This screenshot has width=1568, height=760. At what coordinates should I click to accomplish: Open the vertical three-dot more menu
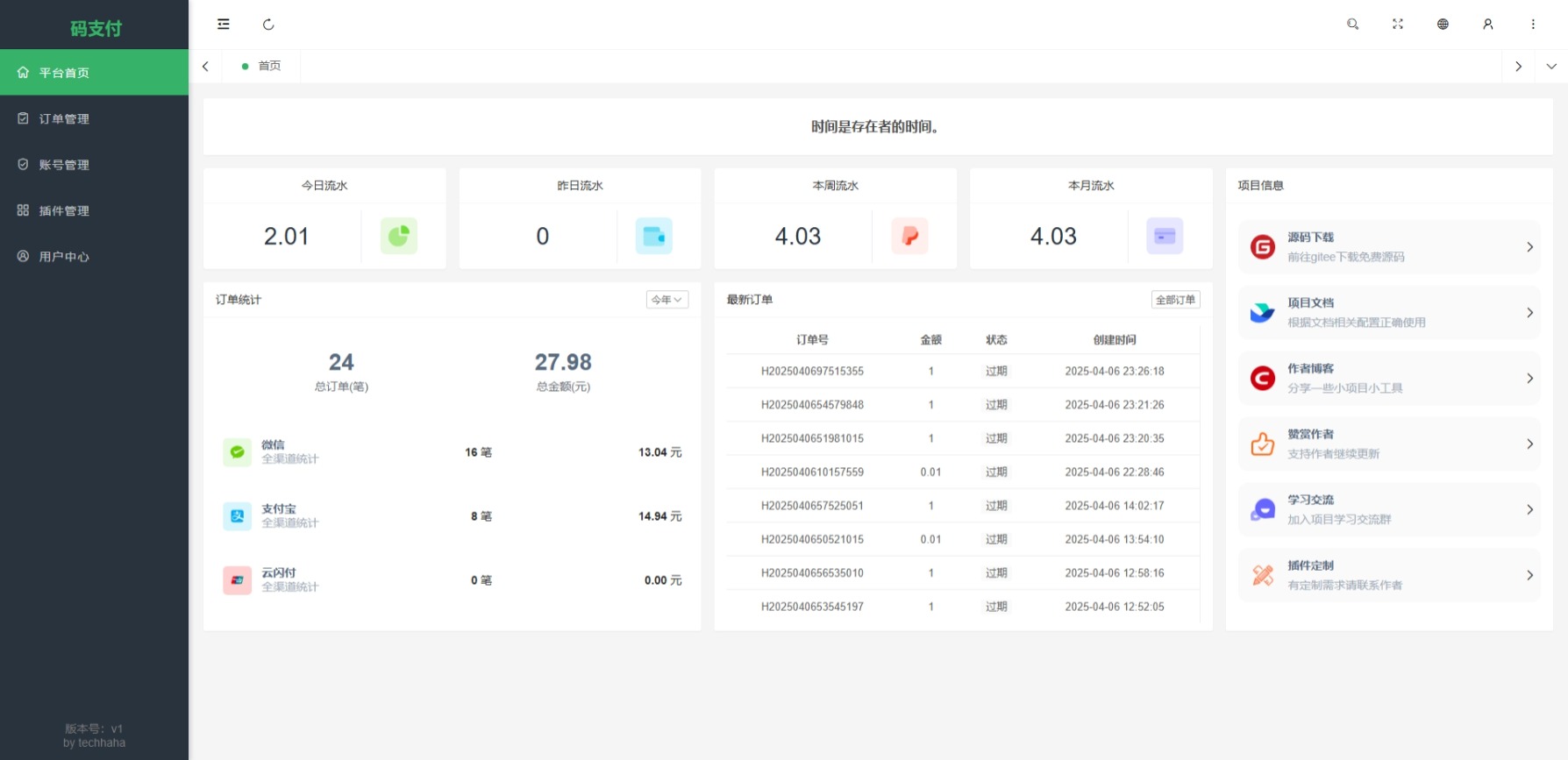pyautogui.click(x=1533, y=25)
